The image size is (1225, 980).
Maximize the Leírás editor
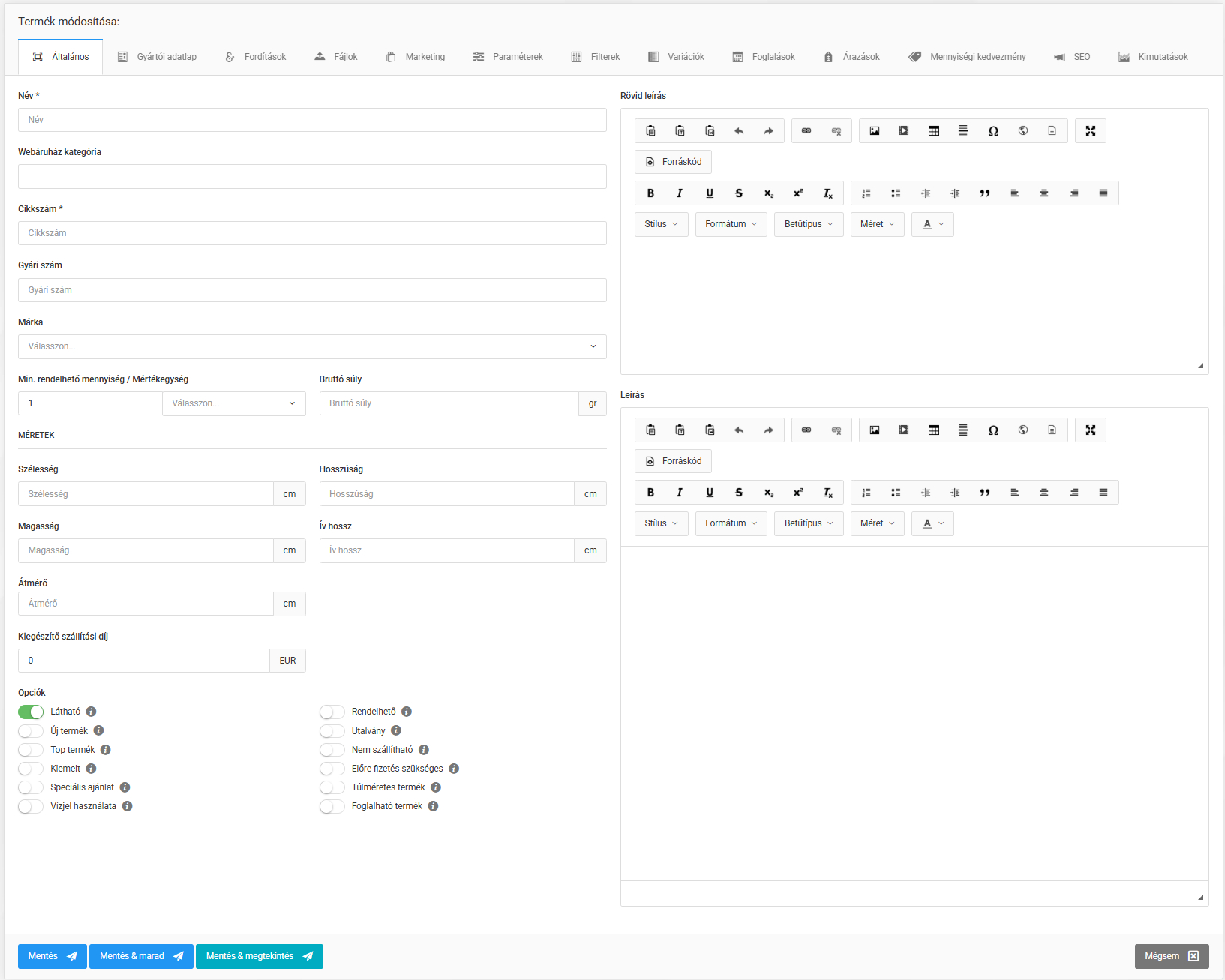click(x=1090, y=430)
